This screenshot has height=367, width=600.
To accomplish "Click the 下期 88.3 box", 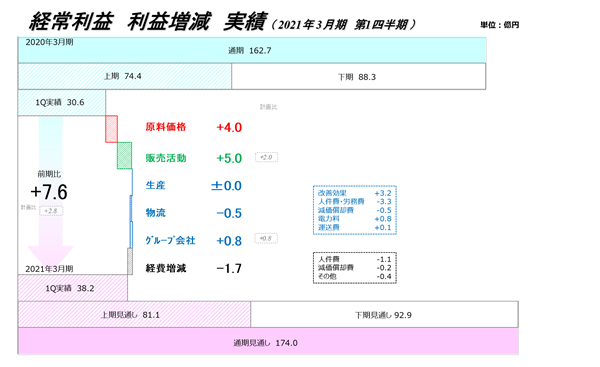I will [359, 77].
